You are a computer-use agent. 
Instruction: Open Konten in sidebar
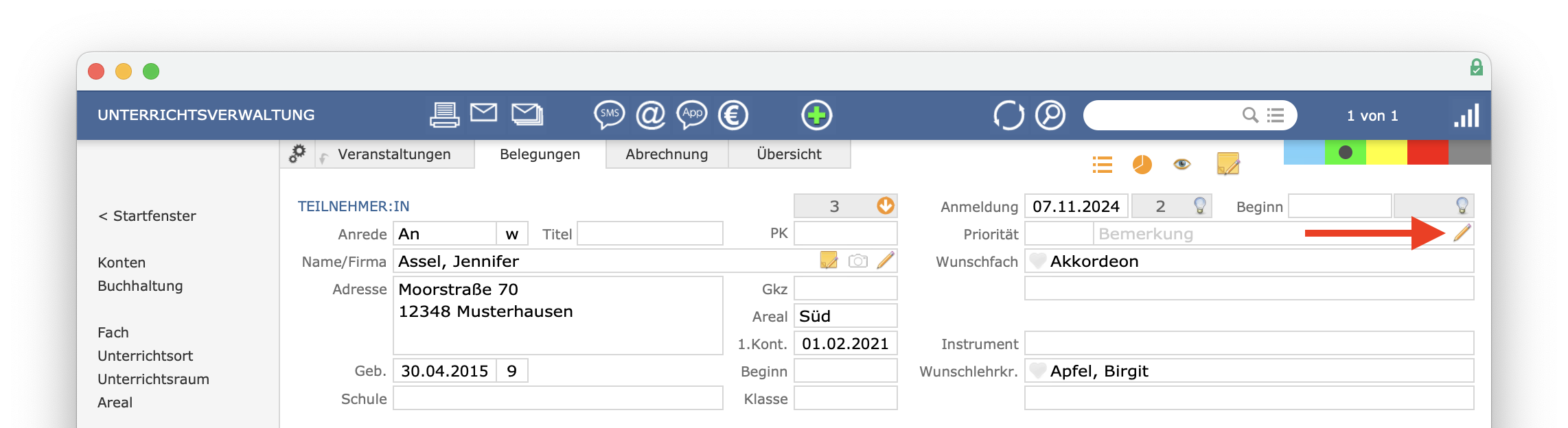(122, 263)
